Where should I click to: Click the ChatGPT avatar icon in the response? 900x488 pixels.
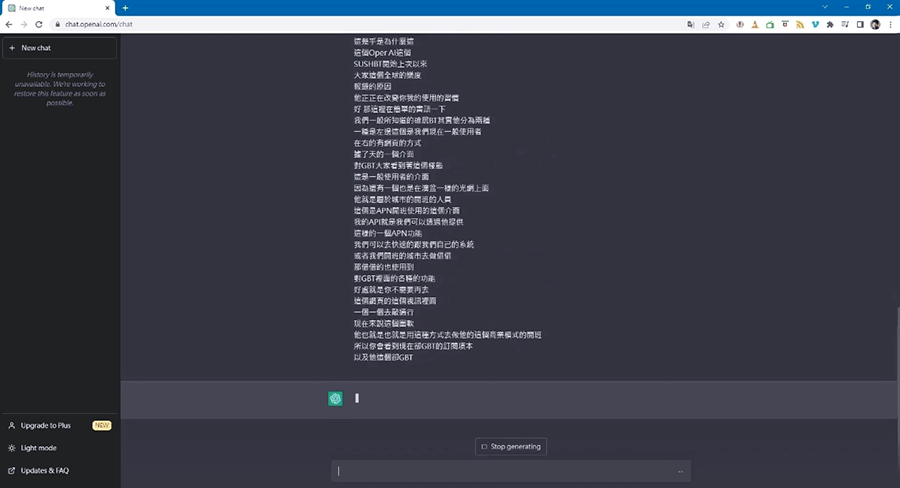pyautogui.click(x=335, y=398)
